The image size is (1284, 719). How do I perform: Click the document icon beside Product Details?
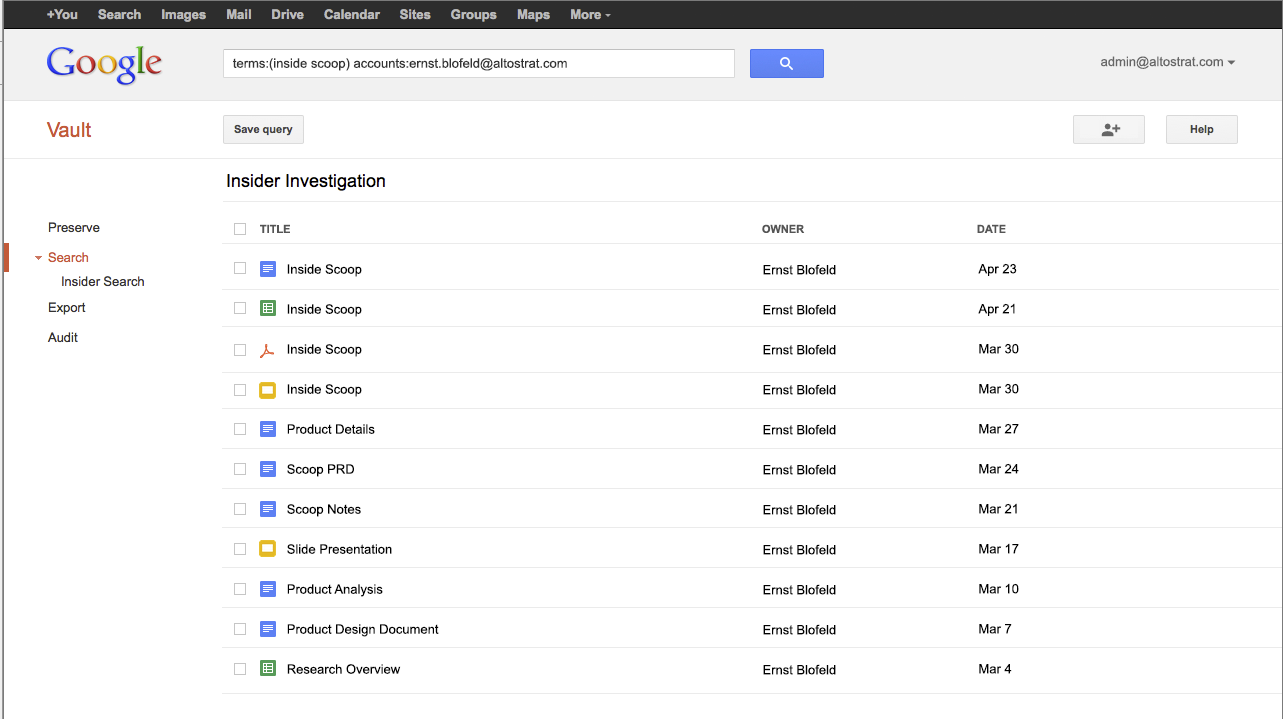267,429
